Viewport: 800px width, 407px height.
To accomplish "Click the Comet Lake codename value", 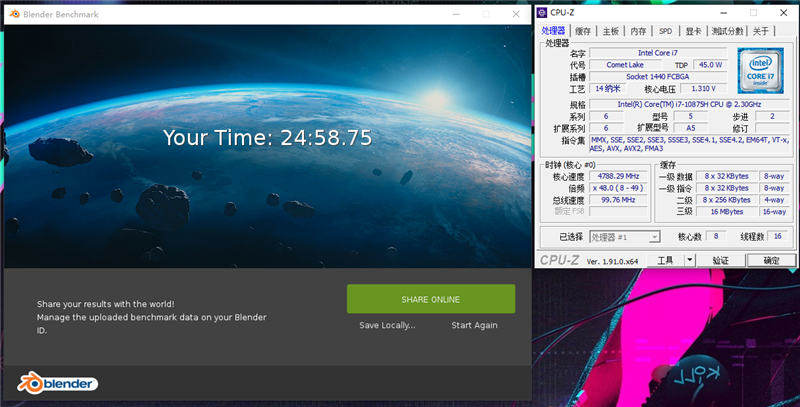I will (625, 65).
